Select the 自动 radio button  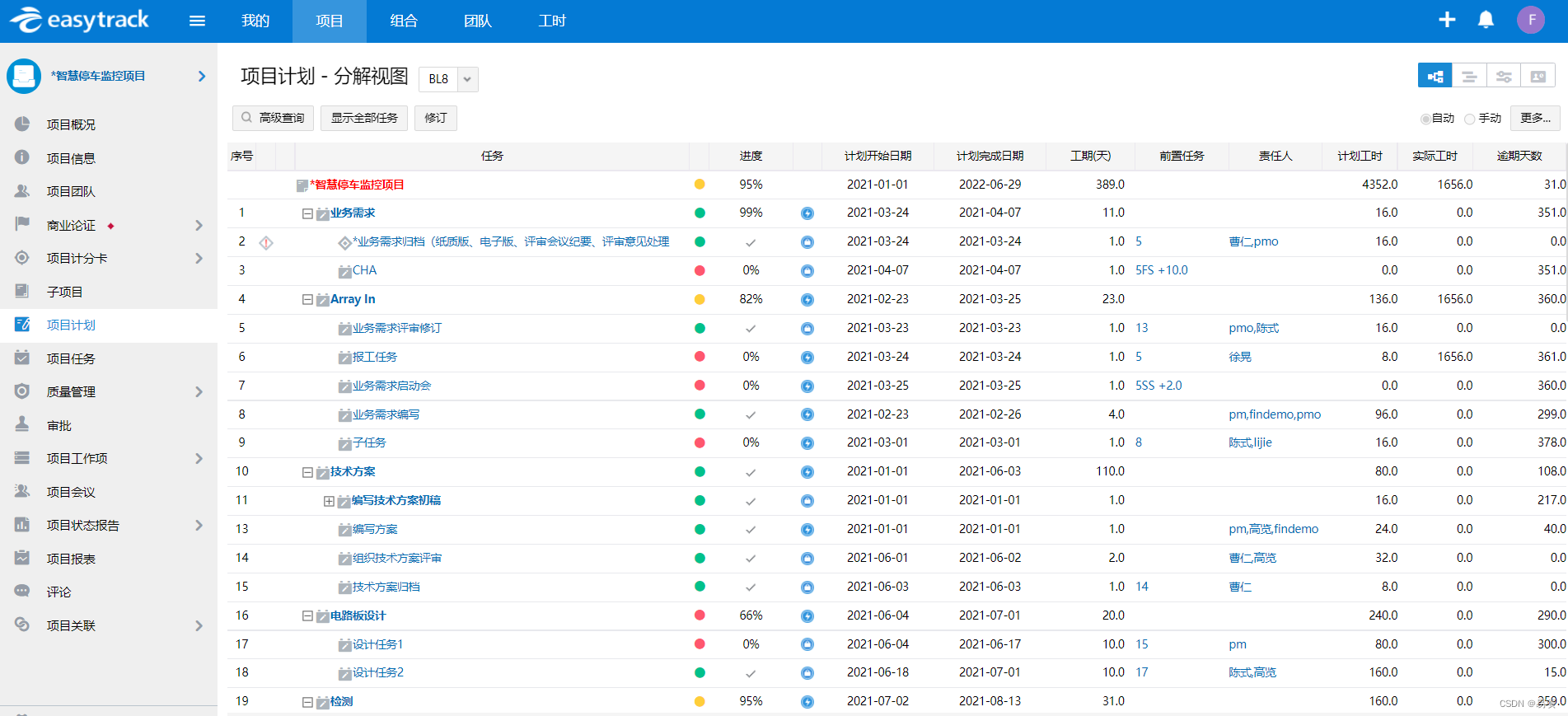pyautogui.click(x=1425, y=119)
